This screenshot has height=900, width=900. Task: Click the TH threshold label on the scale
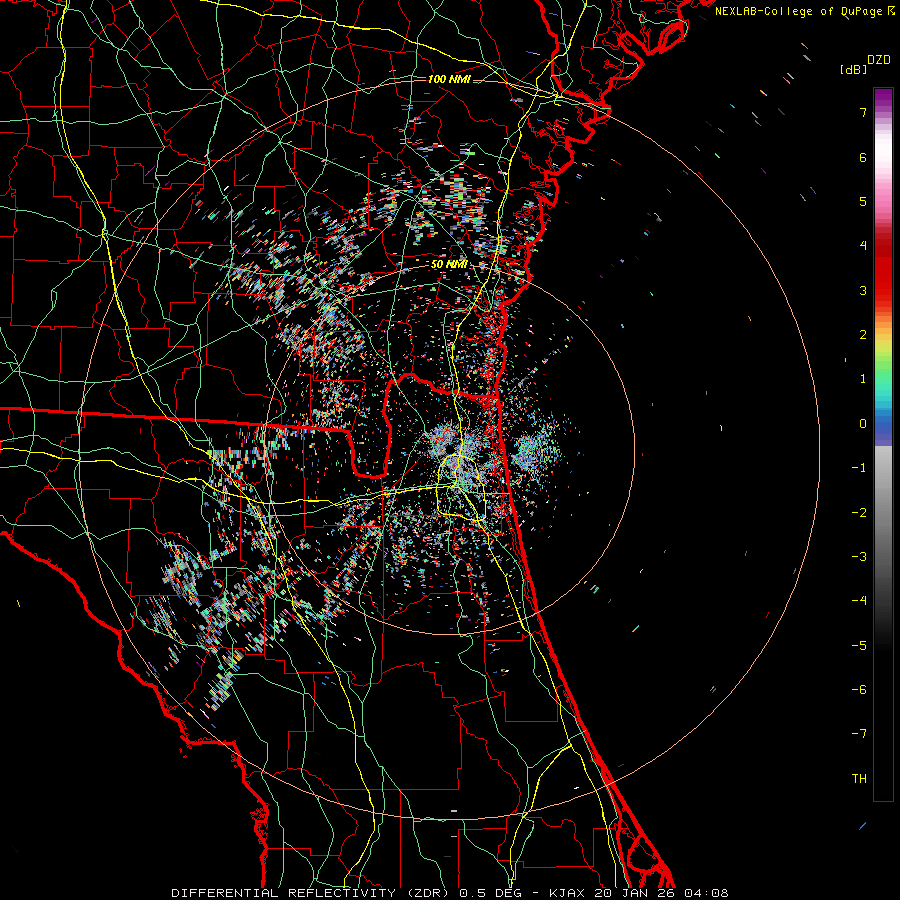(859, 779)
